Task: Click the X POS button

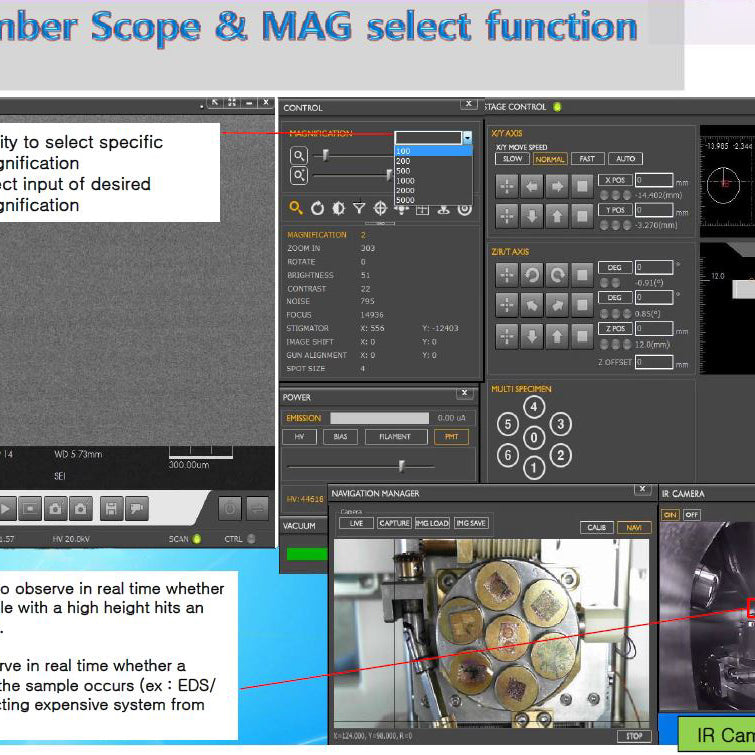Action: tap(615, 180)
